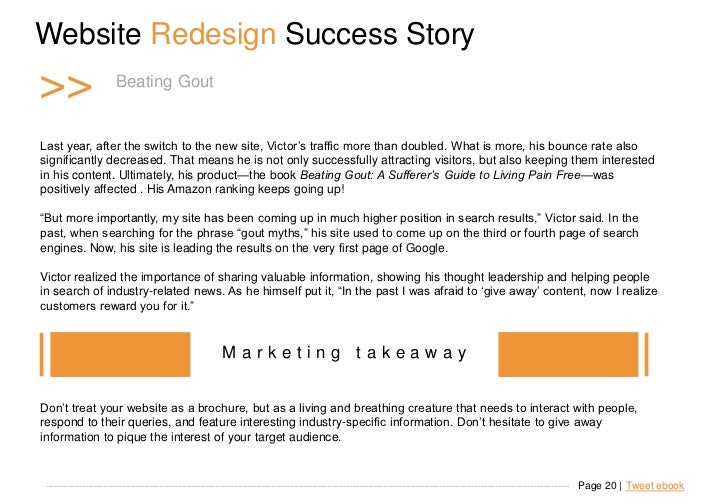Click the thin orange bar at far left
Image resolution: width=728 pixels, height=504 pixels.
[42, 354]
